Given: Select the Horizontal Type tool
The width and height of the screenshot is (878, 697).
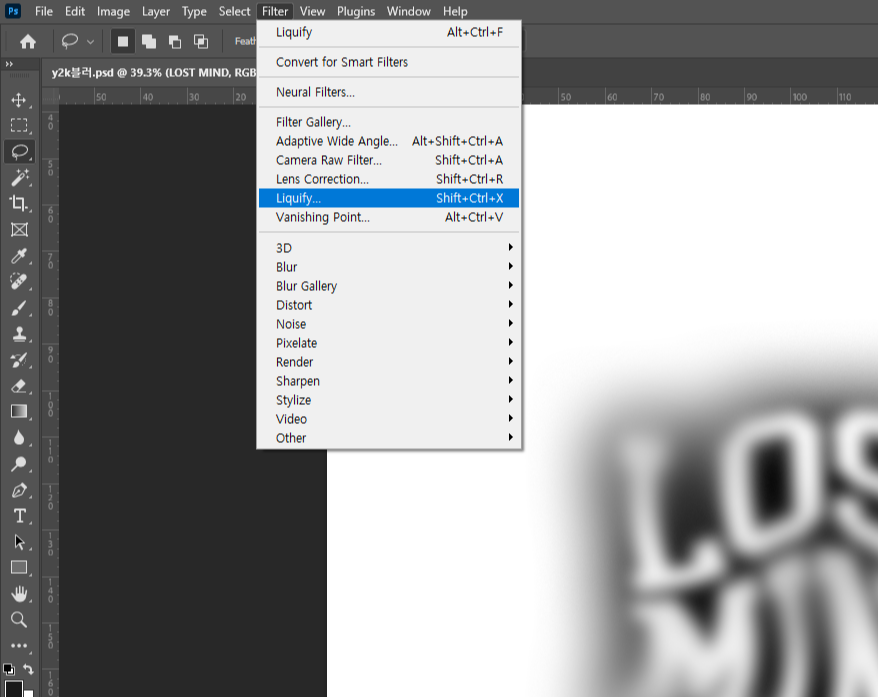Looking at the screenshot, I should coord(19,516).
